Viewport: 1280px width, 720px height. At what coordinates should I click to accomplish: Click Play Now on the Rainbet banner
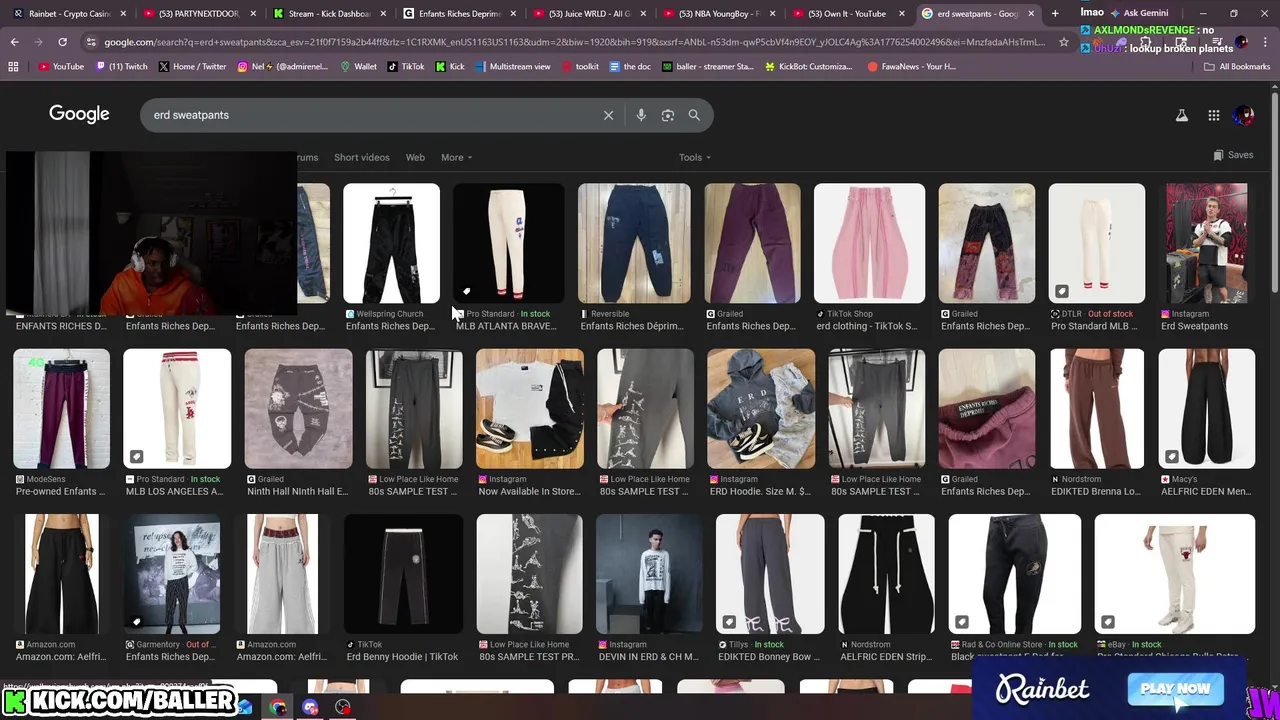(x=1175, y=688)
